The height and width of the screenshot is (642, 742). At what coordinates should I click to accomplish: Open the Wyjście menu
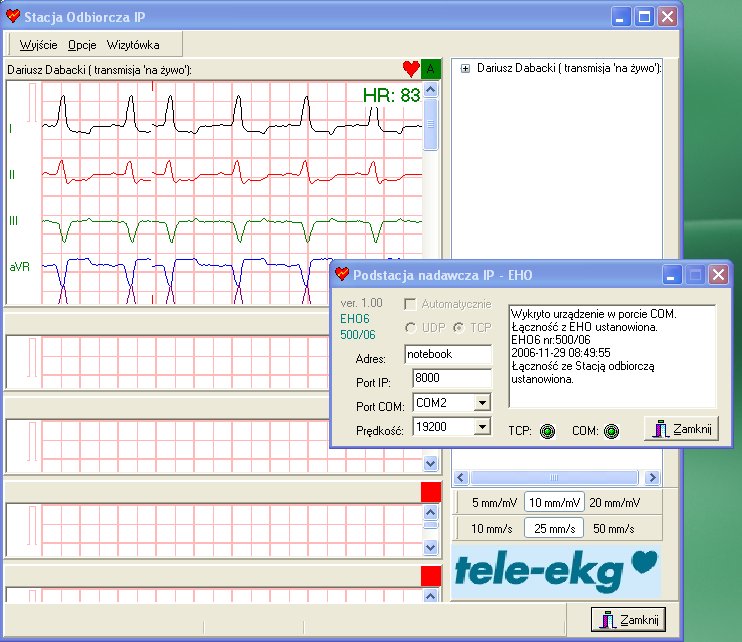pos(38,45)
